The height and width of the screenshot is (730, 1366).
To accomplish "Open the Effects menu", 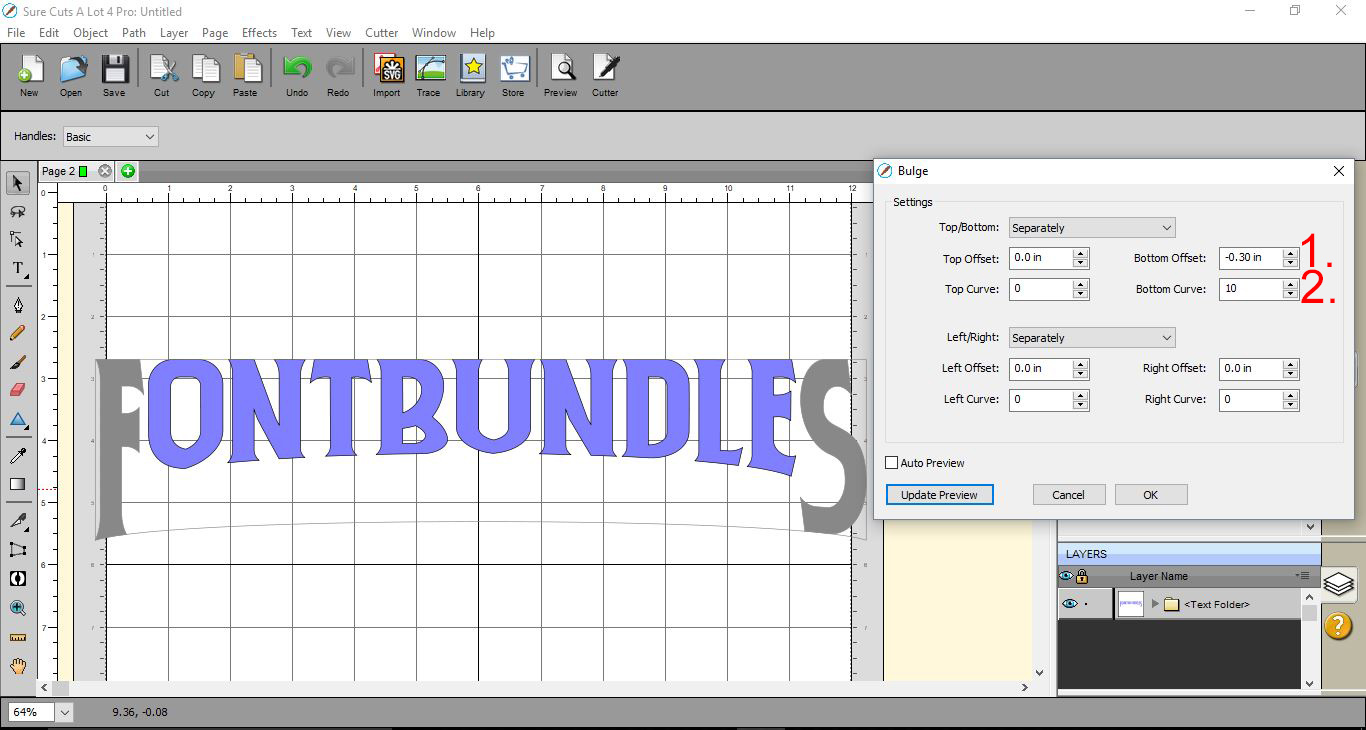I will pyautogui.click(x=259, y=33).
